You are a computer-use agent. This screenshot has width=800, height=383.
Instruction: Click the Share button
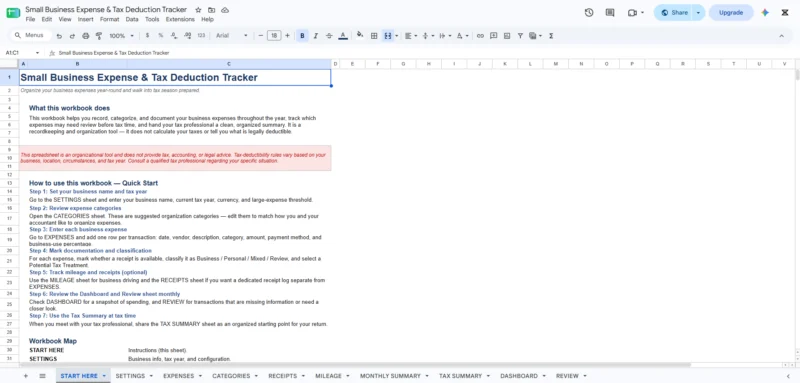point(673,13)
